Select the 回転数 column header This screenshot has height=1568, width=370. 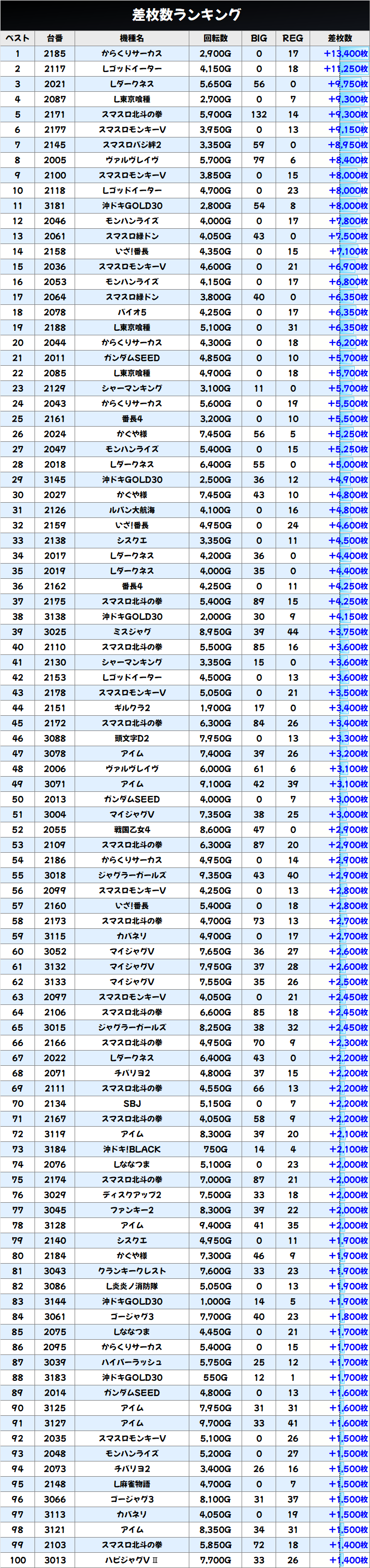tap(215, 39)
